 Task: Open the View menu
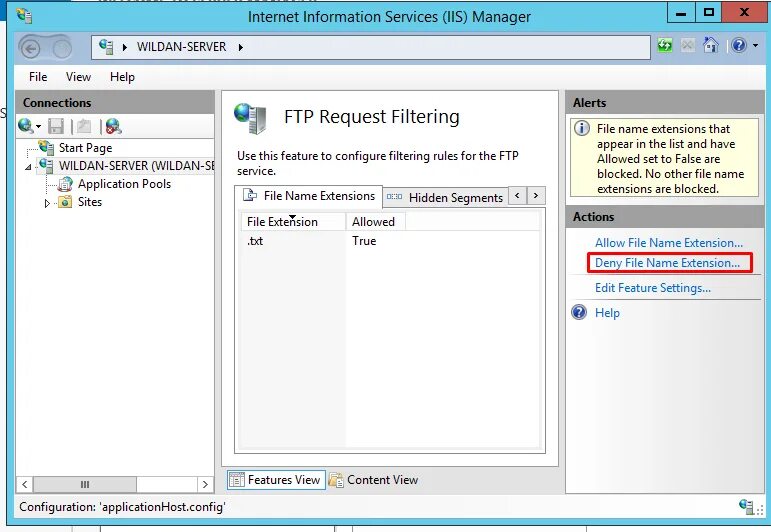(78, 77)
